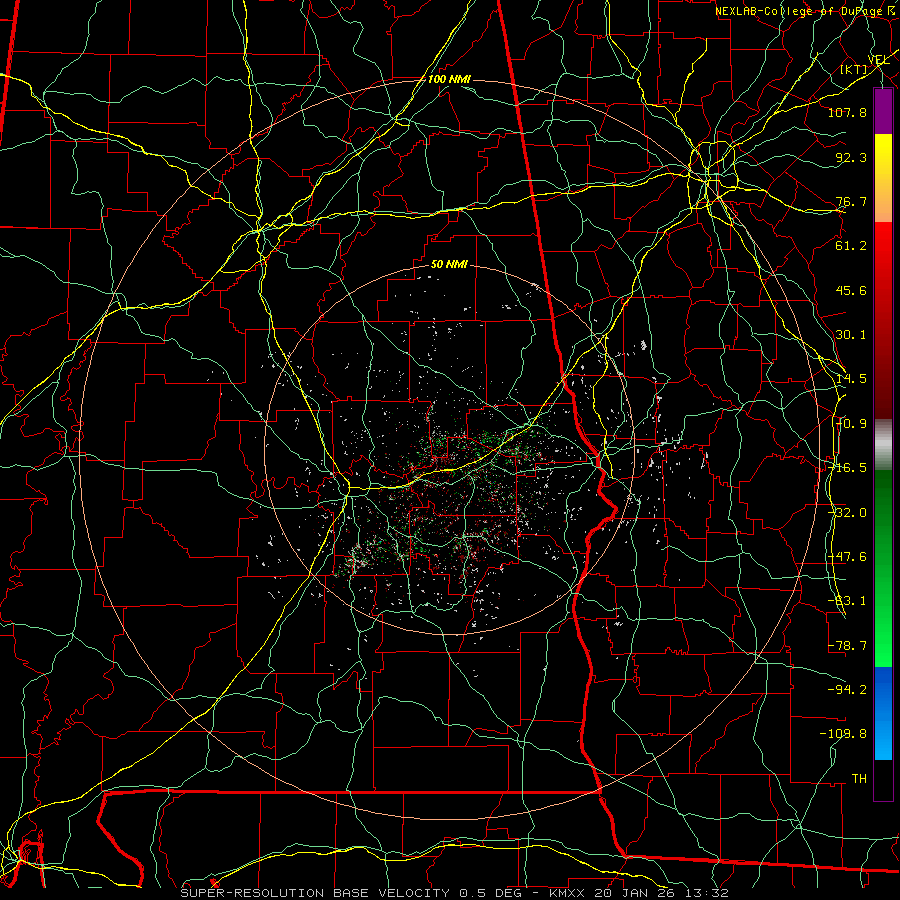The width and height of the screenshot is (900, 900).
Task: Pick the yellow-orange segment of the velocity scale
Action: pos(883,178)
